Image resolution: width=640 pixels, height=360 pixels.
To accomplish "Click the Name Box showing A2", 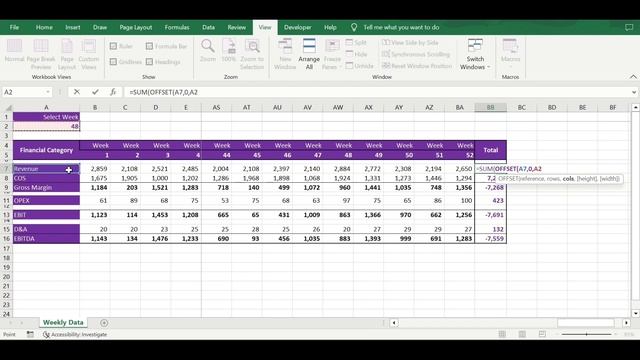I will point(23,92).
